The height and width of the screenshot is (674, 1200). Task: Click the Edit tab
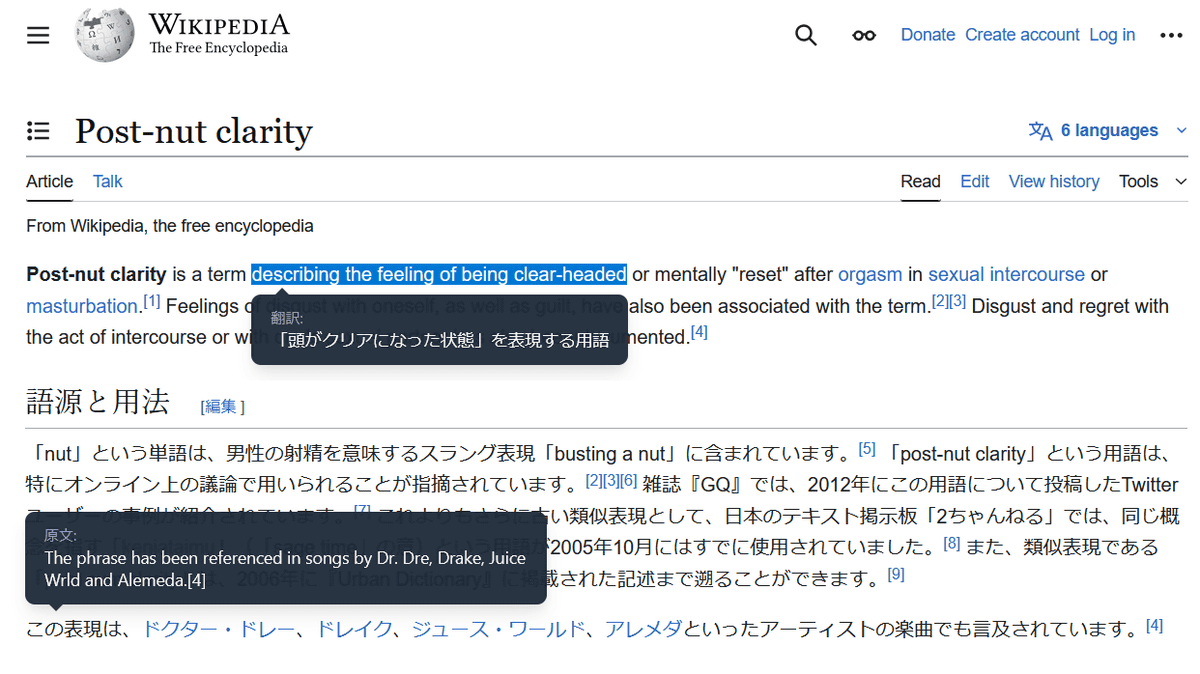(974, 181)
